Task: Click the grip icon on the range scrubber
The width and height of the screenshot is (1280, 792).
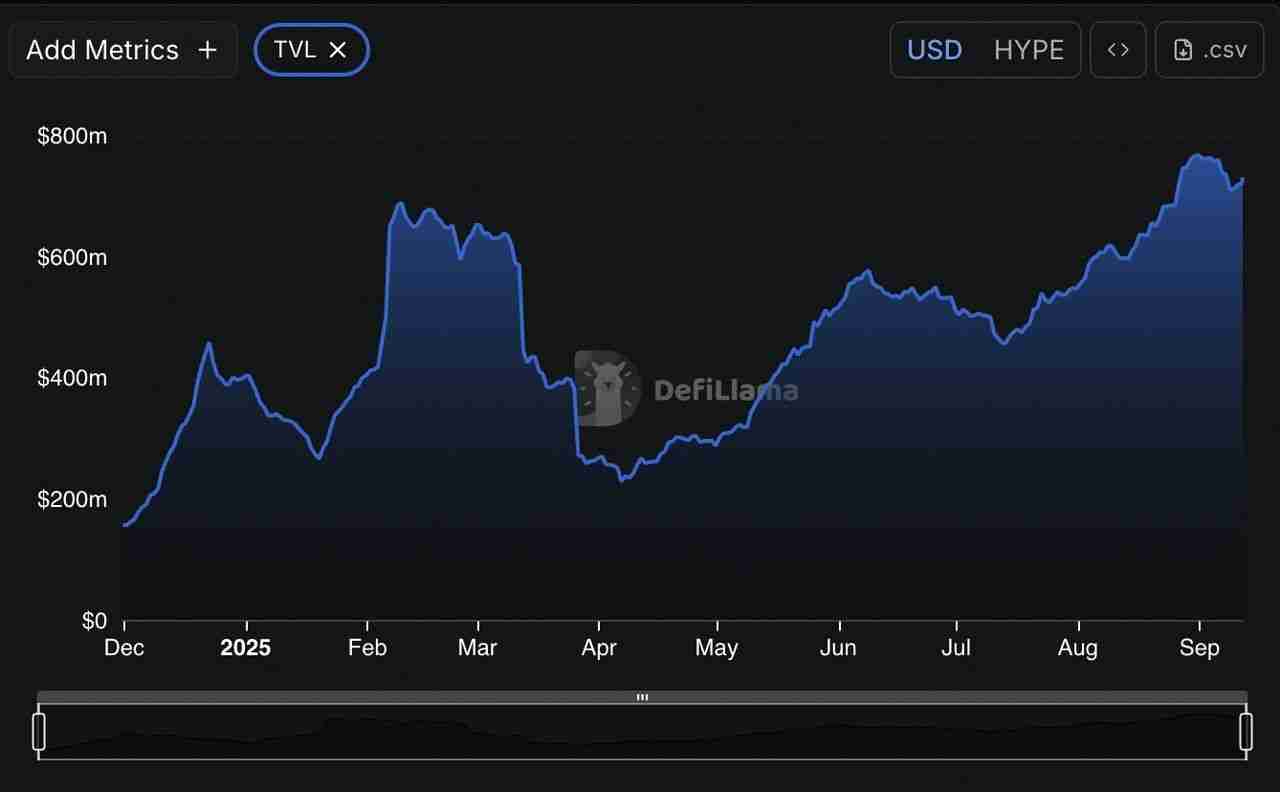Action: (641, 697)
